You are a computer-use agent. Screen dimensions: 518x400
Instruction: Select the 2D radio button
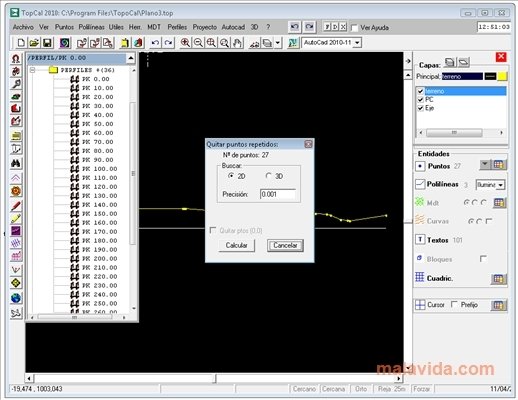(231, 175)
